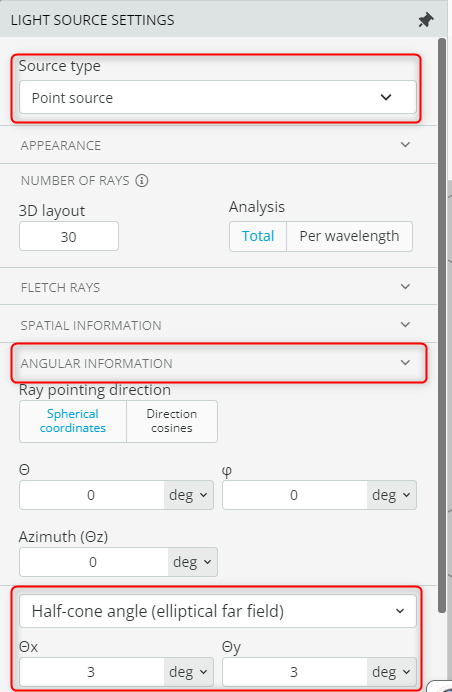Switch analysis to Per wavelength
This screenshot has height=692, width=452.
(349, 236)
